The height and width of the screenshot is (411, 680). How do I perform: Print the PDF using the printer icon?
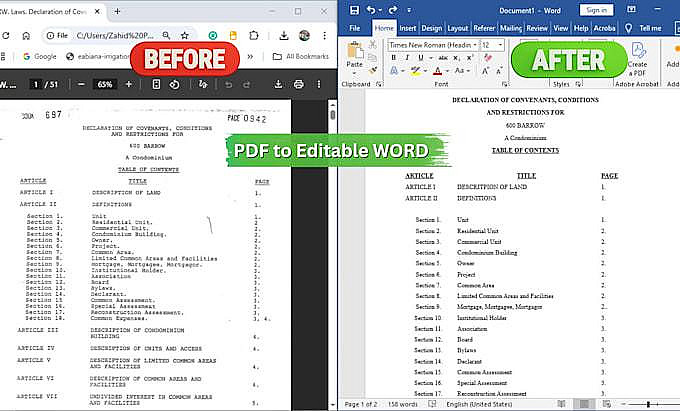click(298, 84)
